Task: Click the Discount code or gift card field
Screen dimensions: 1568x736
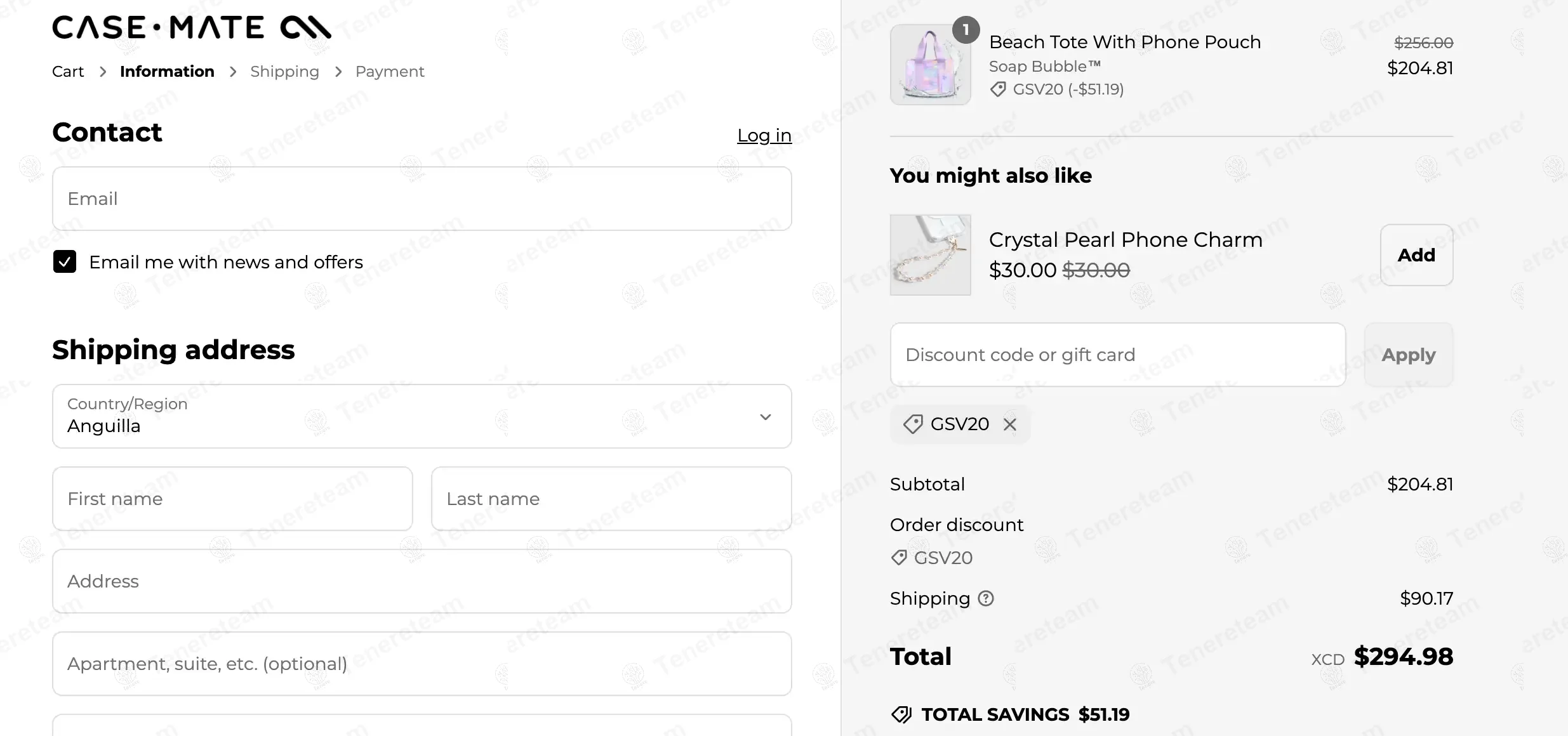Action: click(1117, 355)
